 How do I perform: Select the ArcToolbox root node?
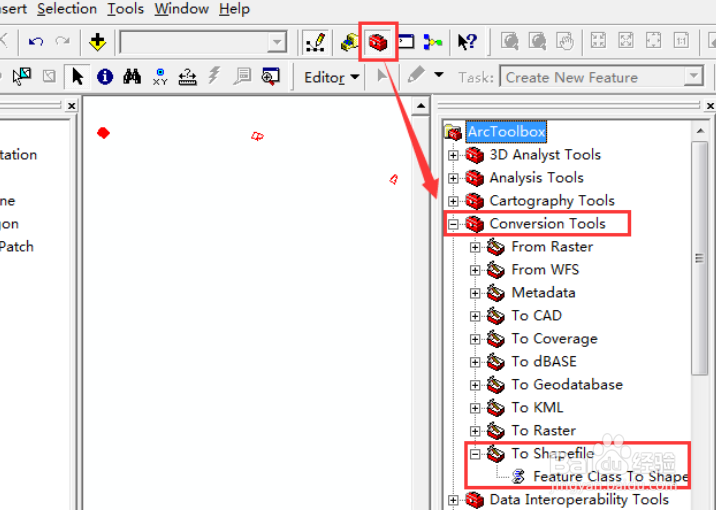click(x=506, y=132)
